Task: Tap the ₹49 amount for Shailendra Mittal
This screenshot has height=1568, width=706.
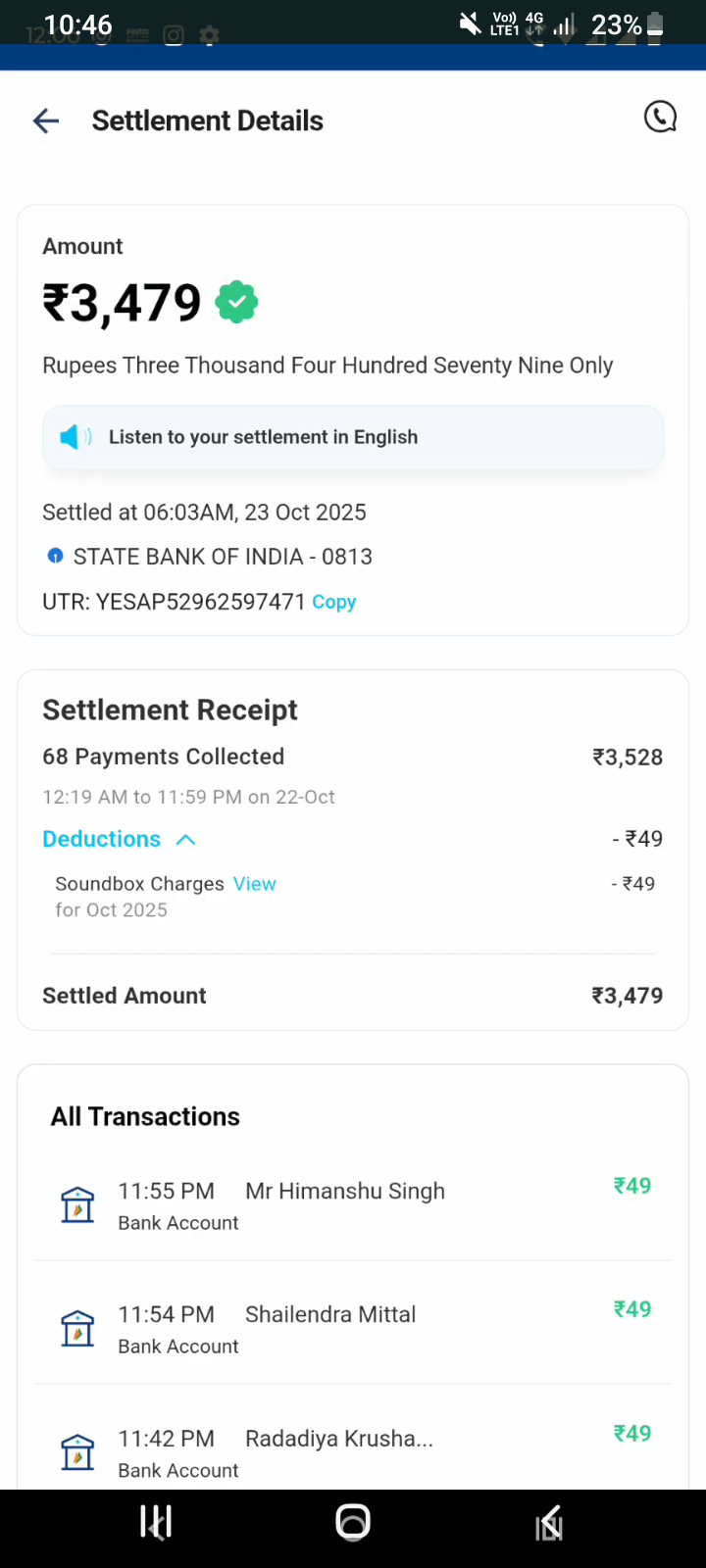Action: pyautogui.click(x=632, y=1309)
